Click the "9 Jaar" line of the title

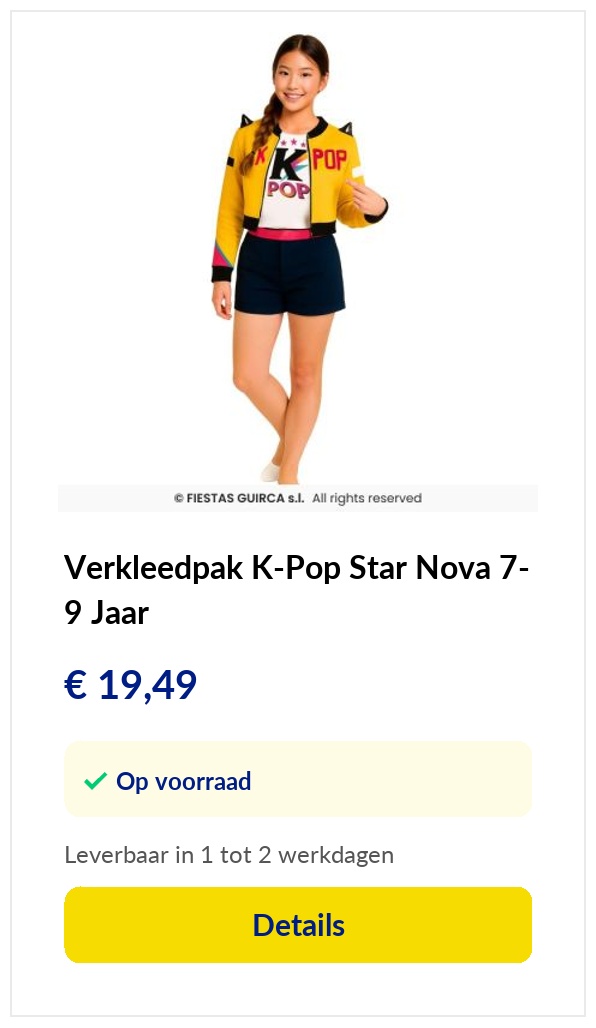106,613
